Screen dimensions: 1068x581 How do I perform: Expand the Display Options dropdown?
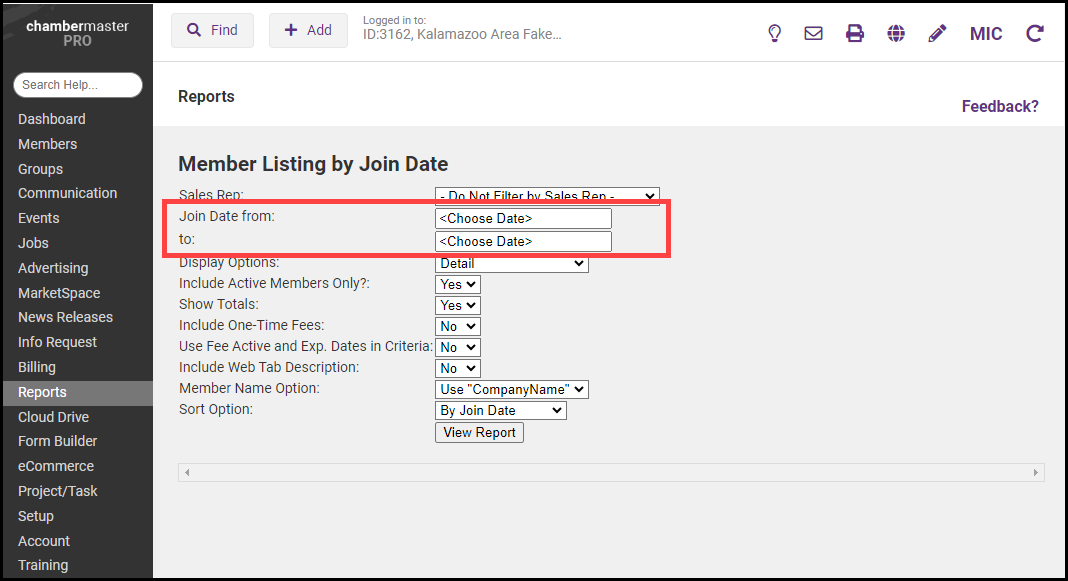pyautogui.click(x=511, y=263)
